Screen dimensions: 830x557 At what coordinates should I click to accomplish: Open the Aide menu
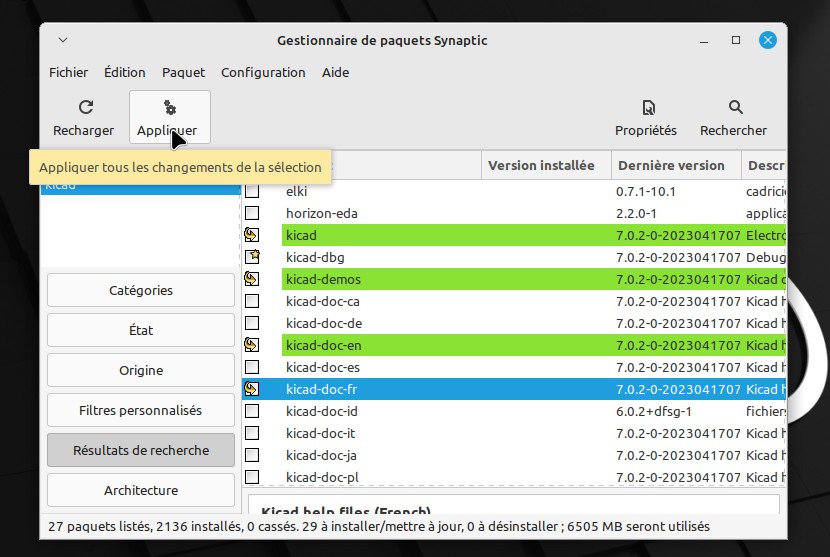pyautogui.click(x=335, y=73)
